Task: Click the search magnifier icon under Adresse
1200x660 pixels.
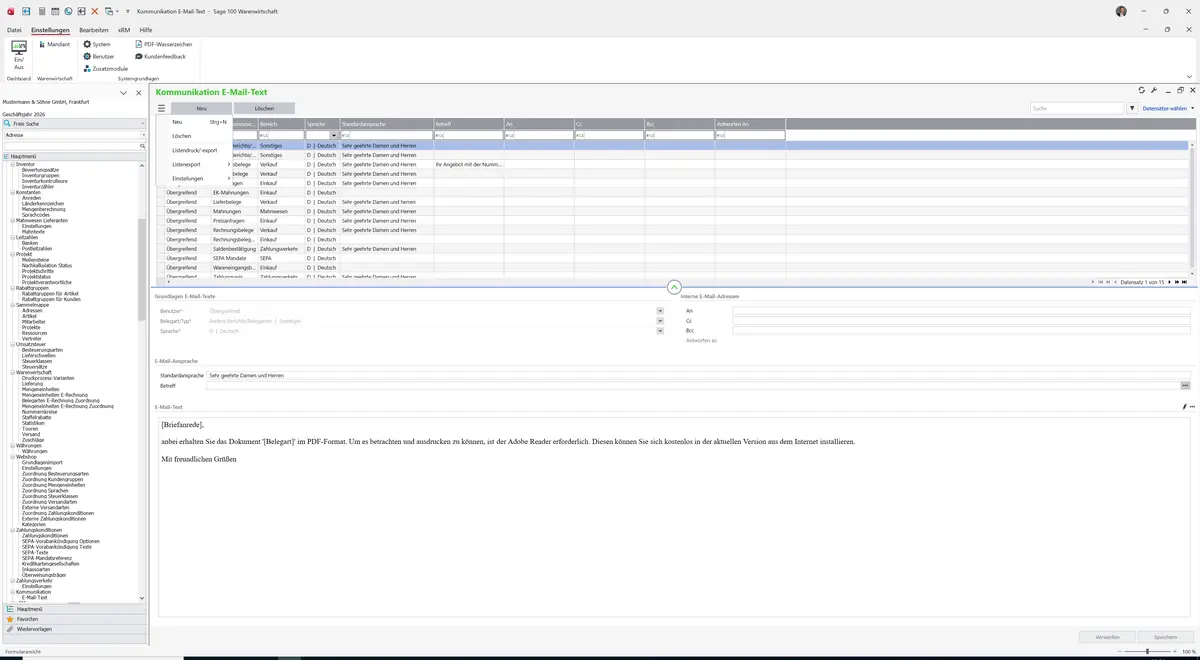Action: 143,146
